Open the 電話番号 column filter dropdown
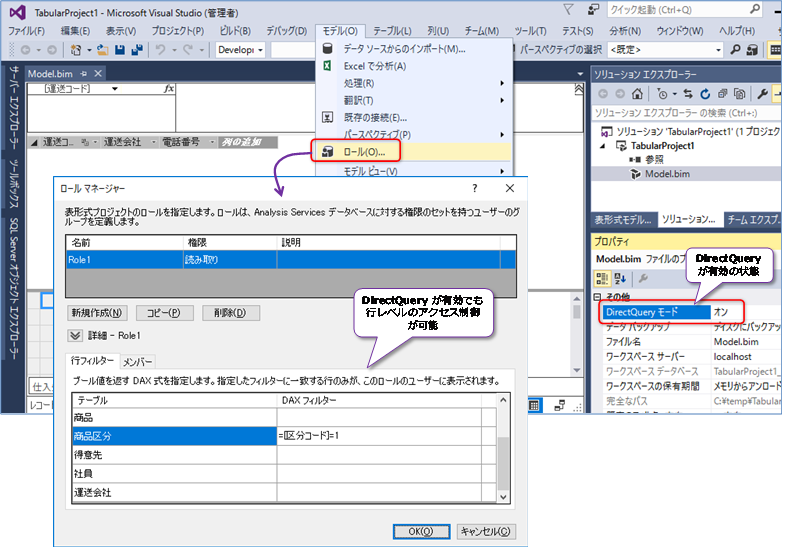The width and height of the screenshot is (800, 549). pyautogui.click(x=212, y=142)
